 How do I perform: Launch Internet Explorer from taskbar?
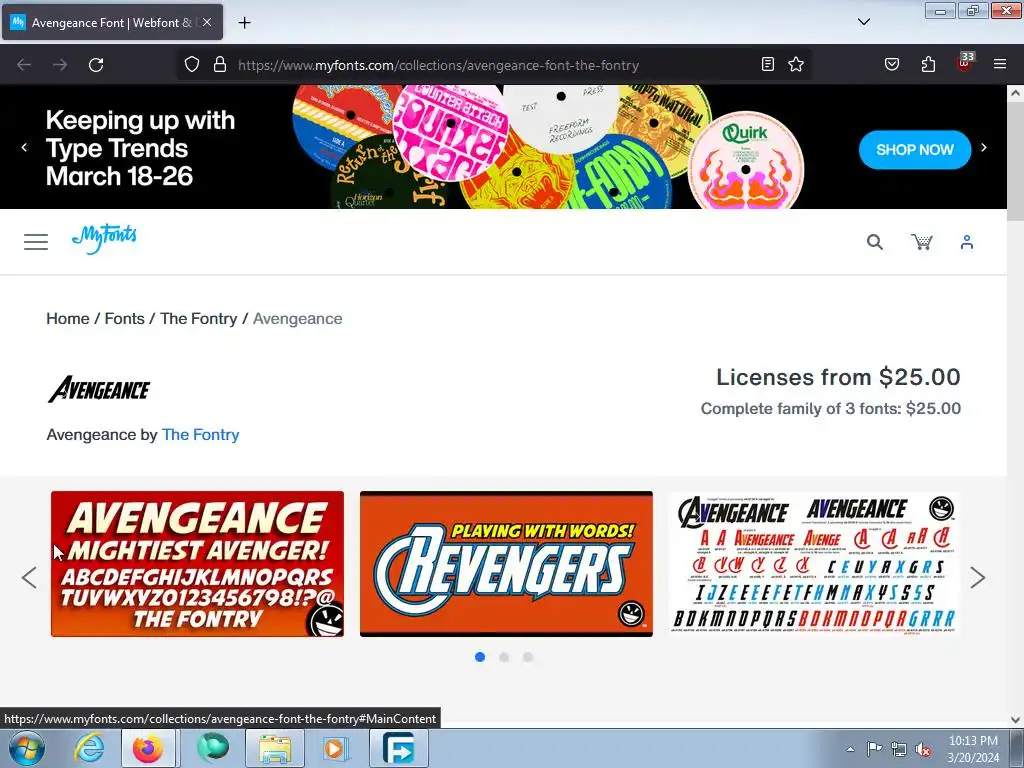tap(89, 748)
